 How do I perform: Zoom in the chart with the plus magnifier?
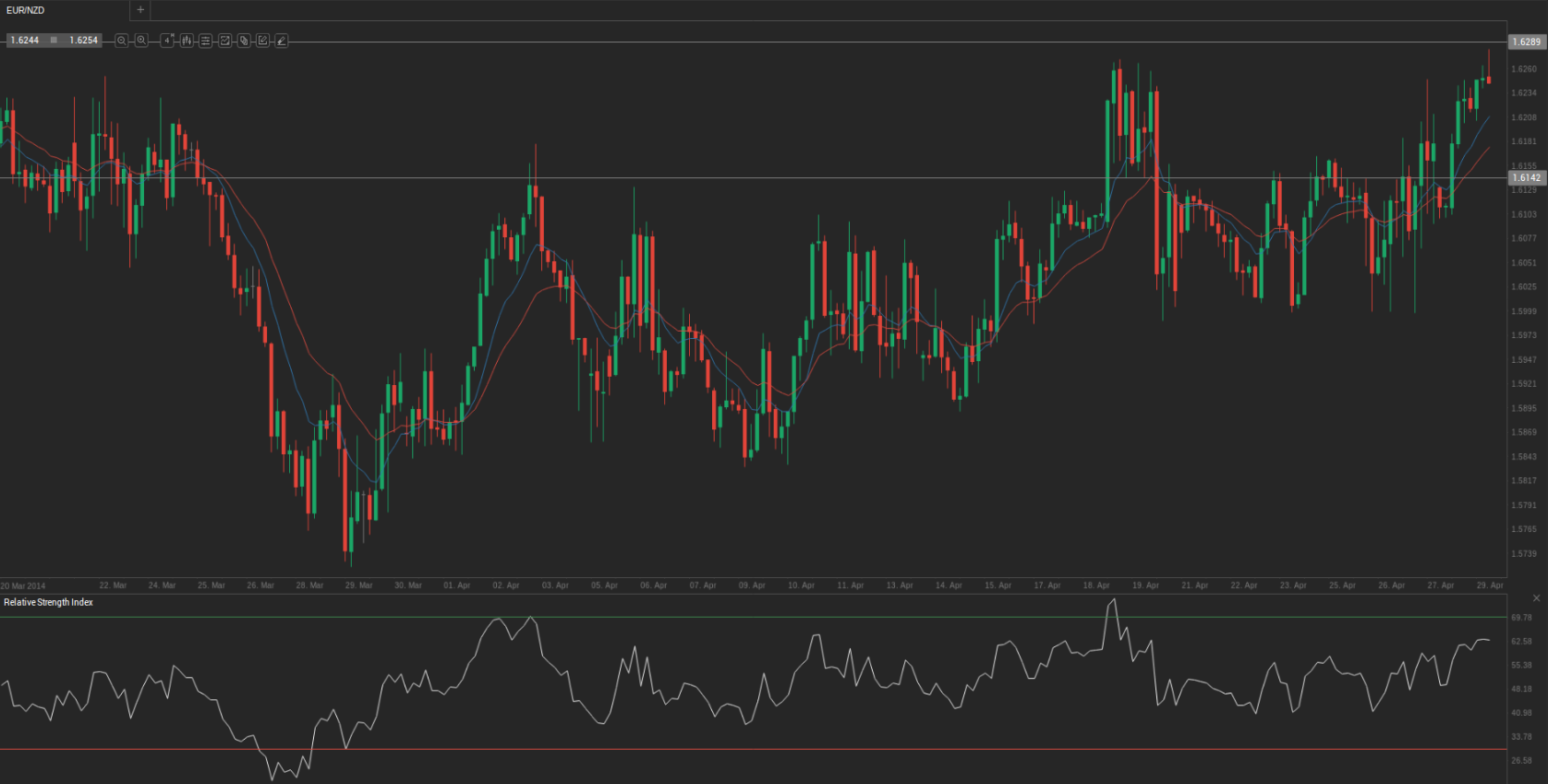(141, 41)
